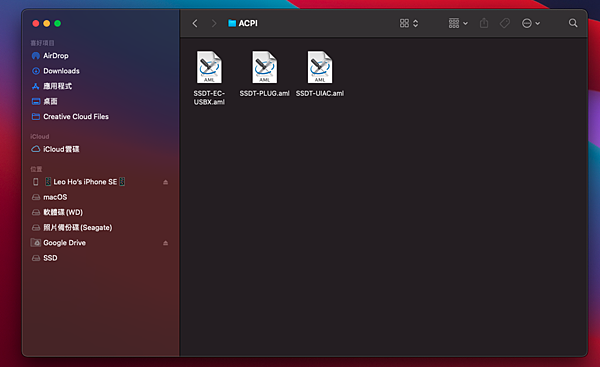Open Finder search magnifier icon
Image resolution: width=600 pixels, height=367 pixels.
click(x=573, y=23)
